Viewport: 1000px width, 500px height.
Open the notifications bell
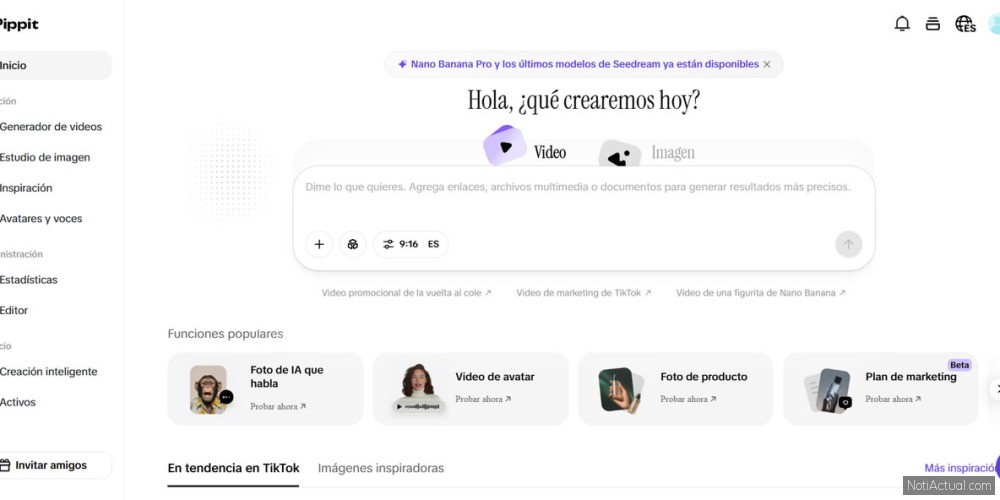coord(902,24)
